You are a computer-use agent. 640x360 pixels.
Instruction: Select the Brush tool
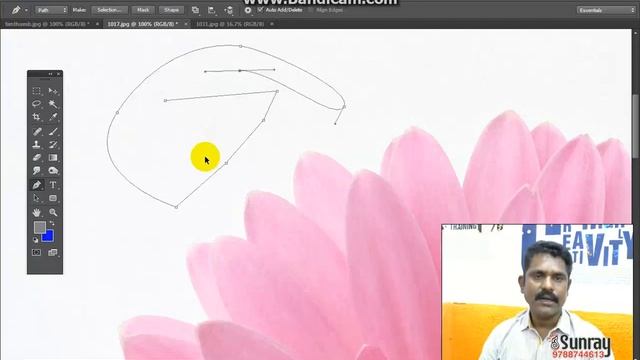pos(53,131)
